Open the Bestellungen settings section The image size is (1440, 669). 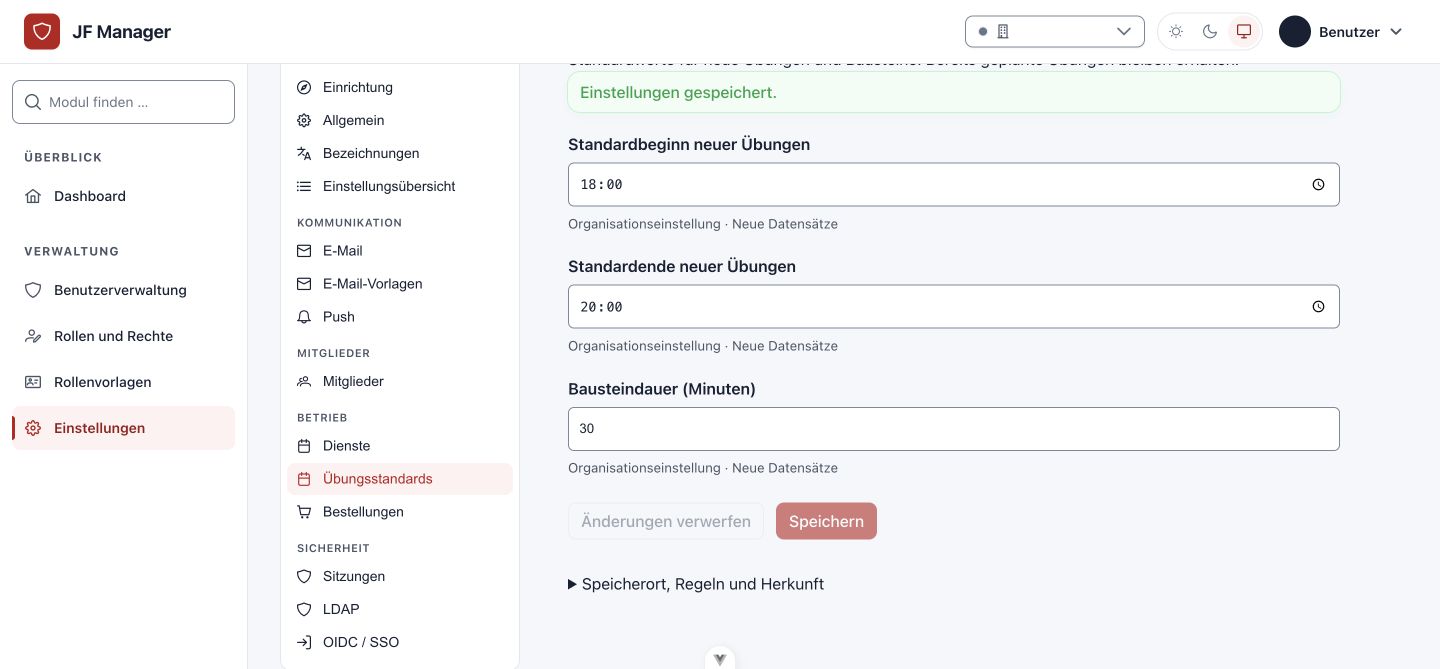point(400,512)
